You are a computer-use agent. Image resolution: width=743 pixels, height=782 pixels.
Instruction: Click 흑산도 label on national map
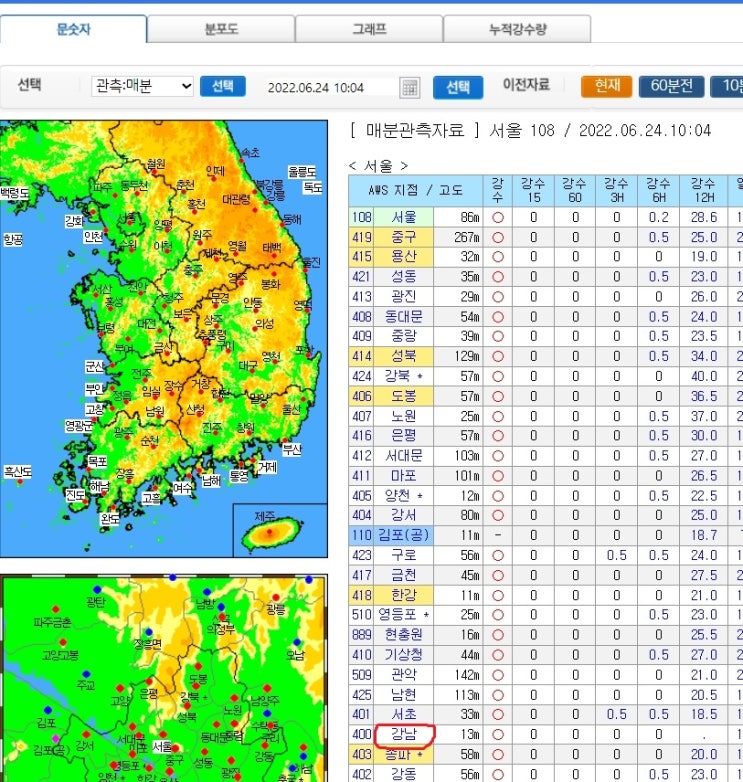click(x=18, y=471)
